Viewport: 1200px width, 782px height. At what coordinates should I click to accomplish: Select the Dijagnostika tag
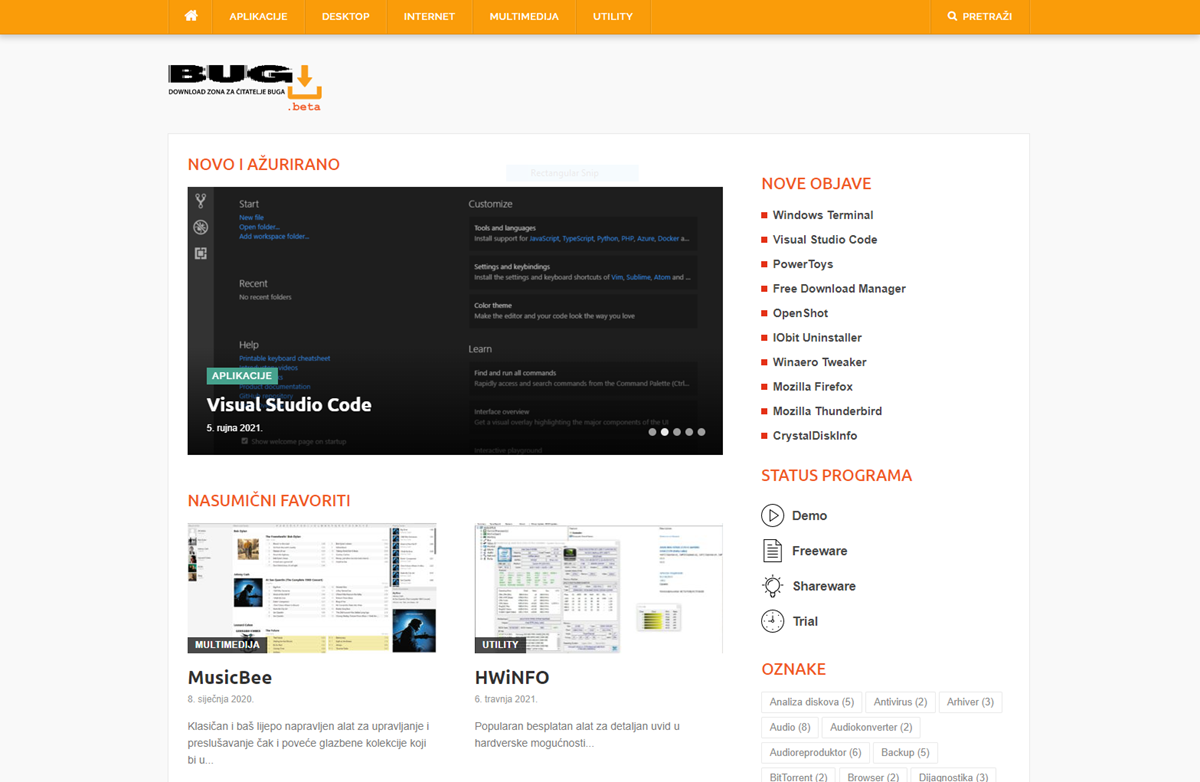953,777
